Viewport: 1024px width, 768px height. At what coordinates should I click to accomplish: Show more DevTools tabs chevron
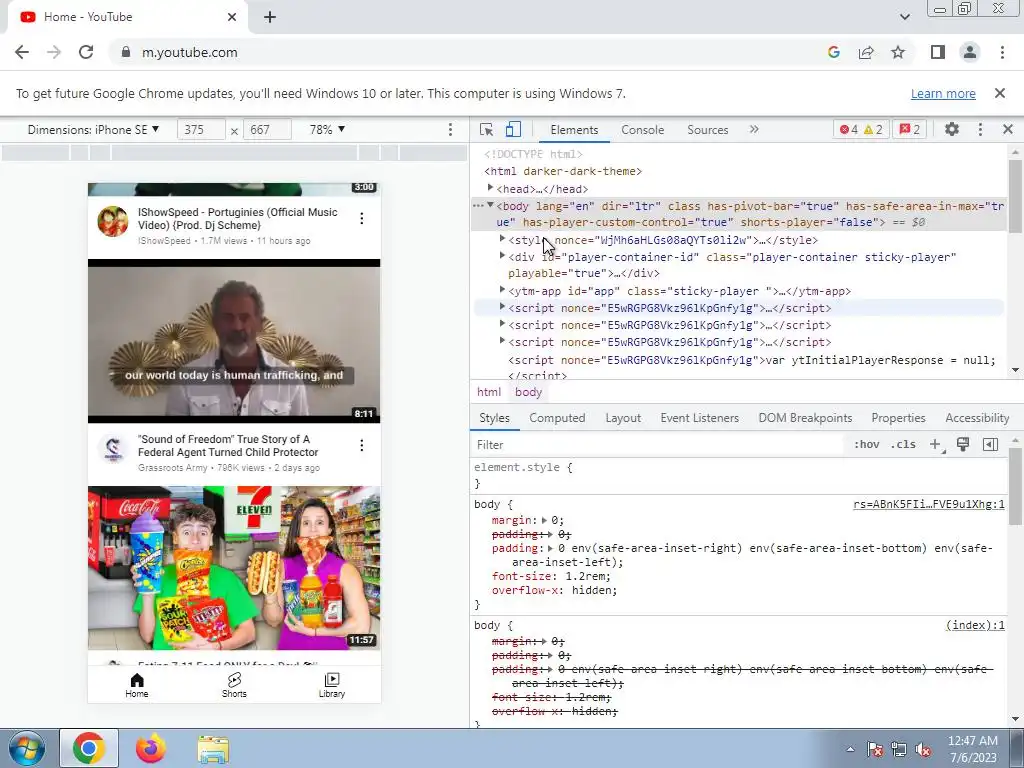coord(754,129)
